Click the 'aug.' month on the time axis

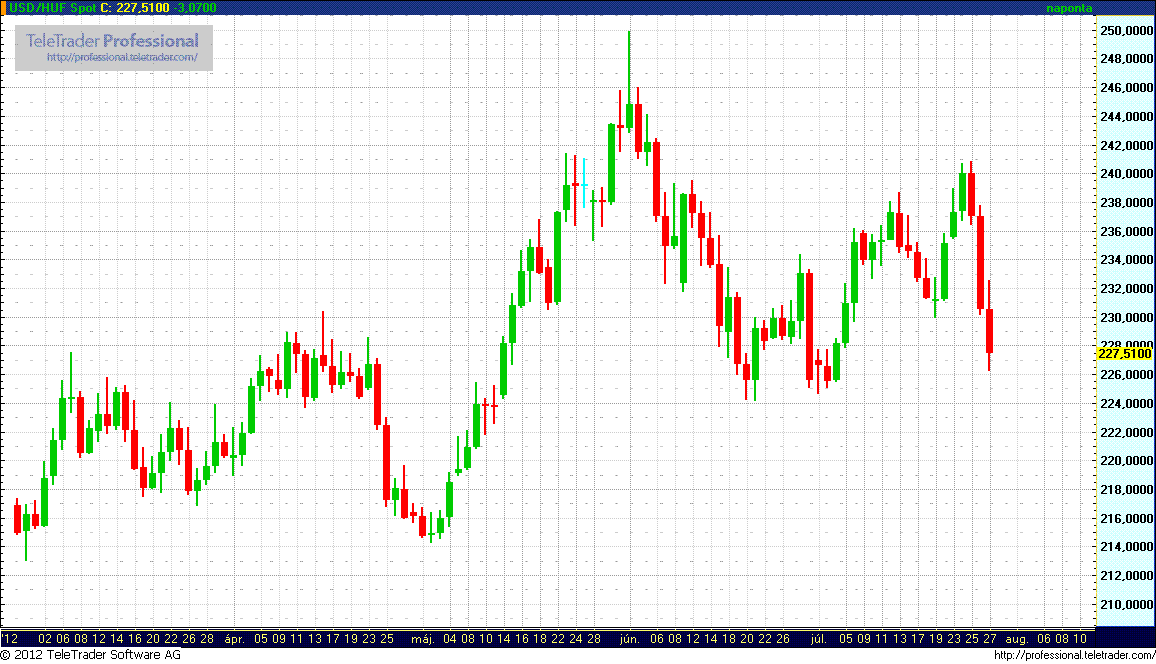coord(1016,638)
